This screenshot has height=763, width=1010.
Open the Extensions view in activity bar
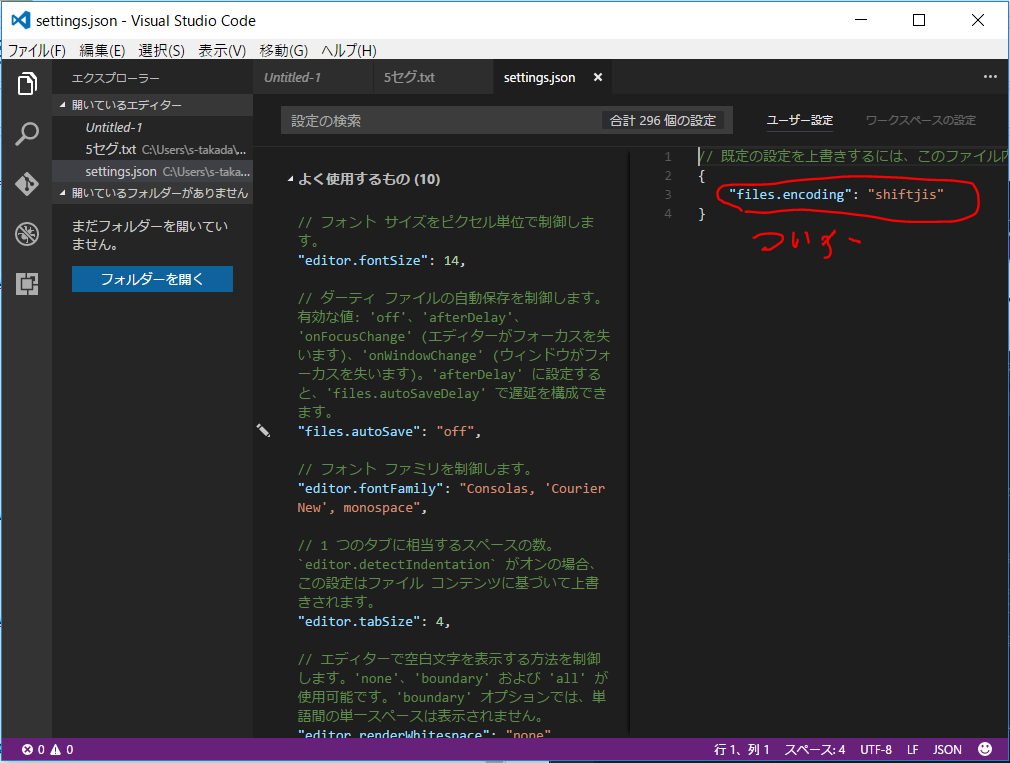pyautogui.click(x=27, y=284)
